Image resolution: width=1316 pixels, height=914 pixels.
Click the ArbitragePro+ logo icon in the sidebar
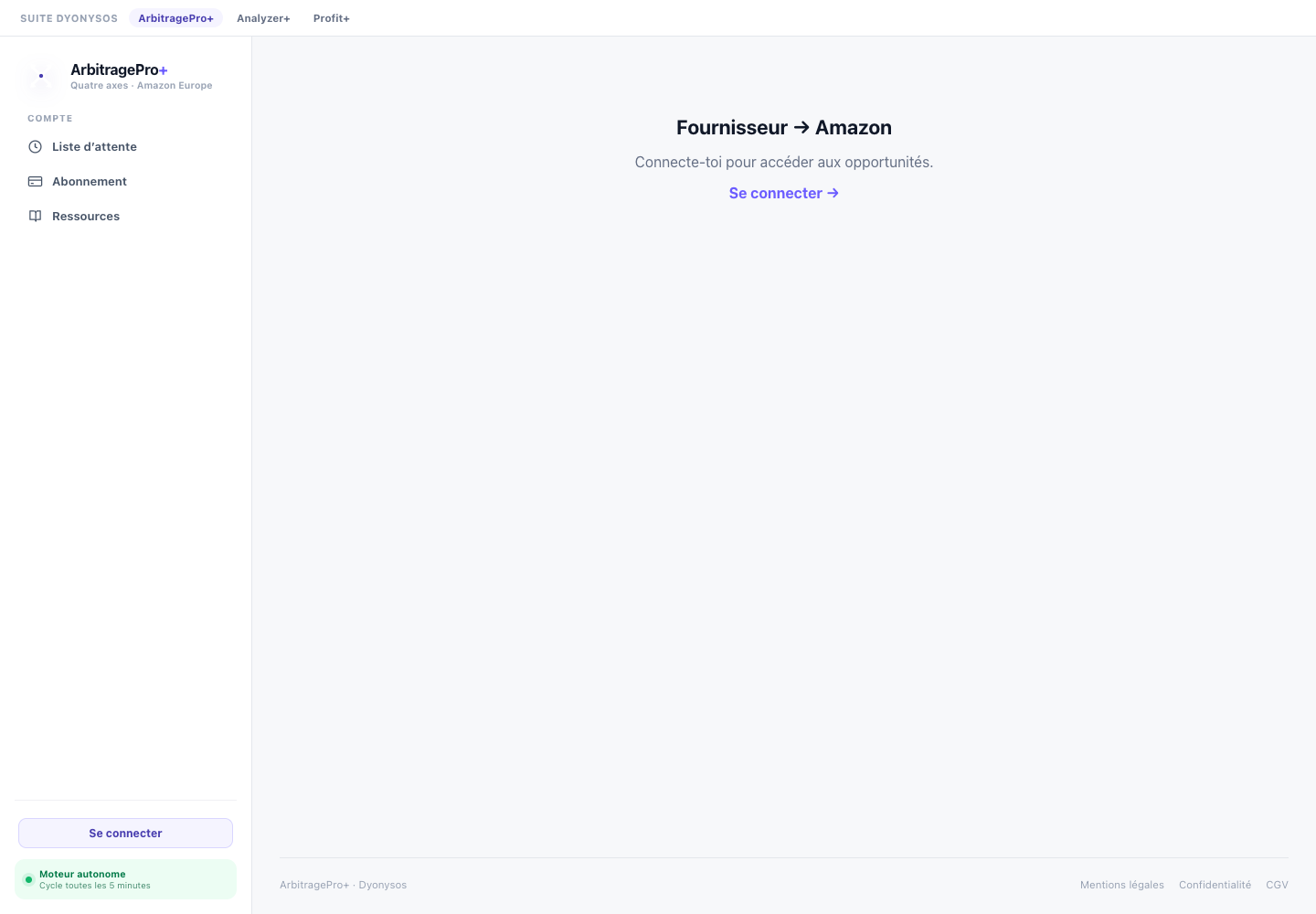pos(41,76)
